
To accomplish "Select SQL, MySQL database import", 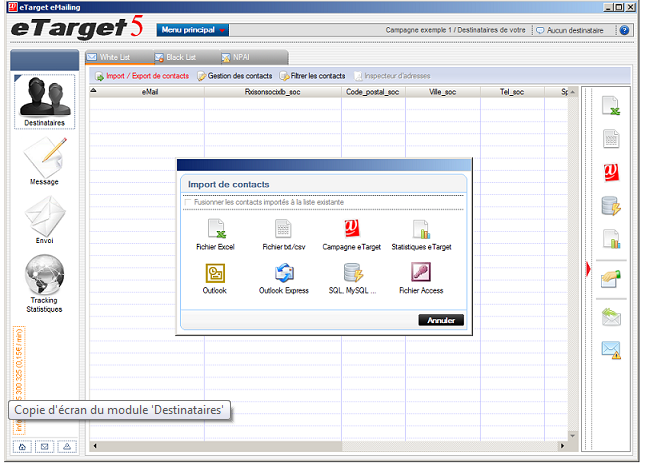I will 352,274.
